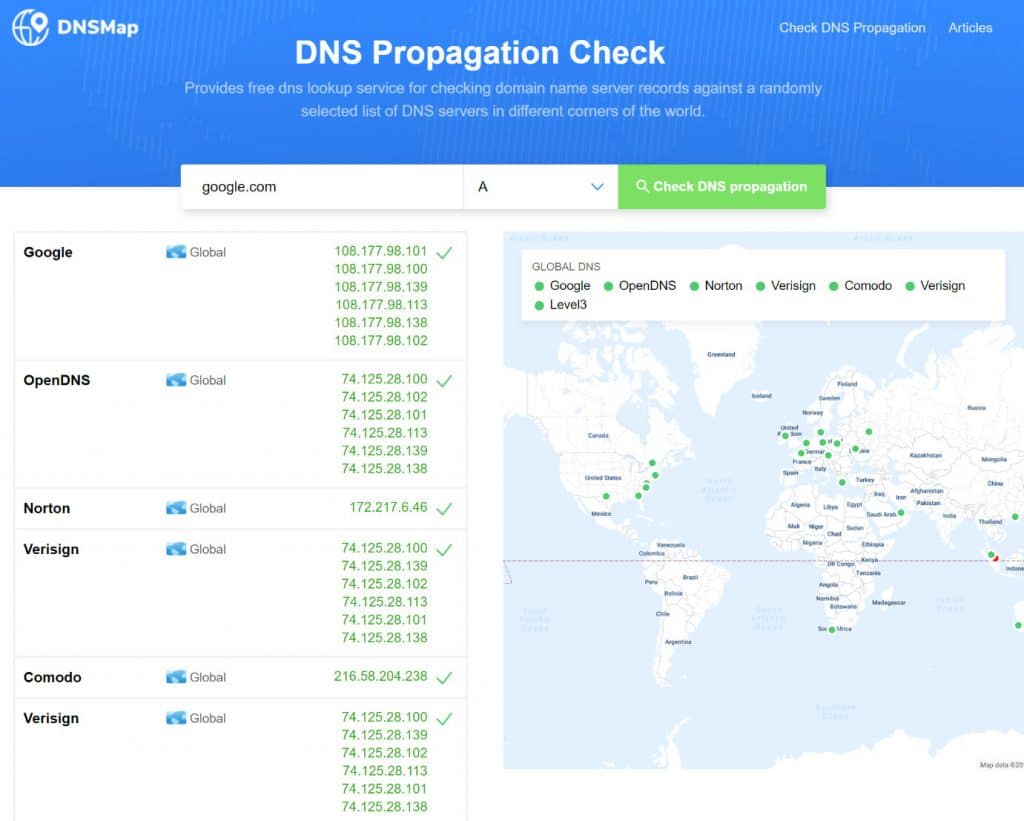Open the record type dropdown showing A
1024x821 pixels.
point(541,187)
